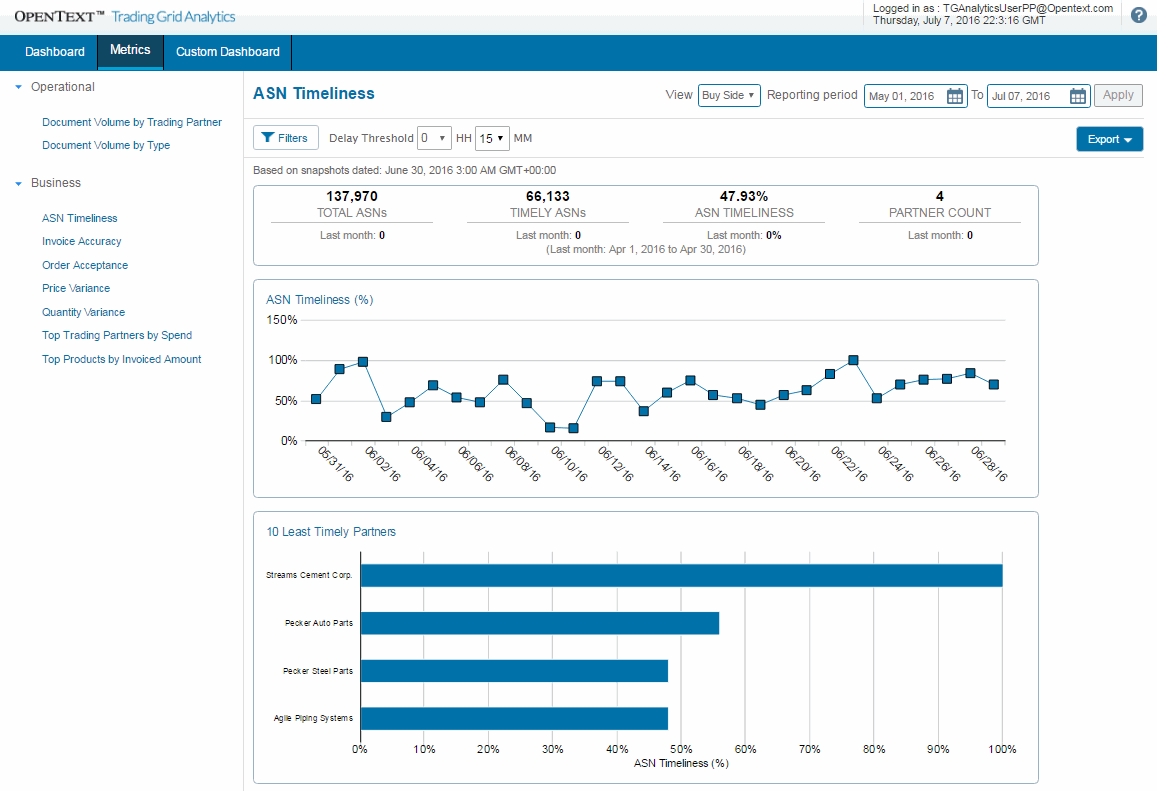This screenshot has height=791, width=1157.
Task: Open the Order Acceptance metric
Action: pos(85,265)
